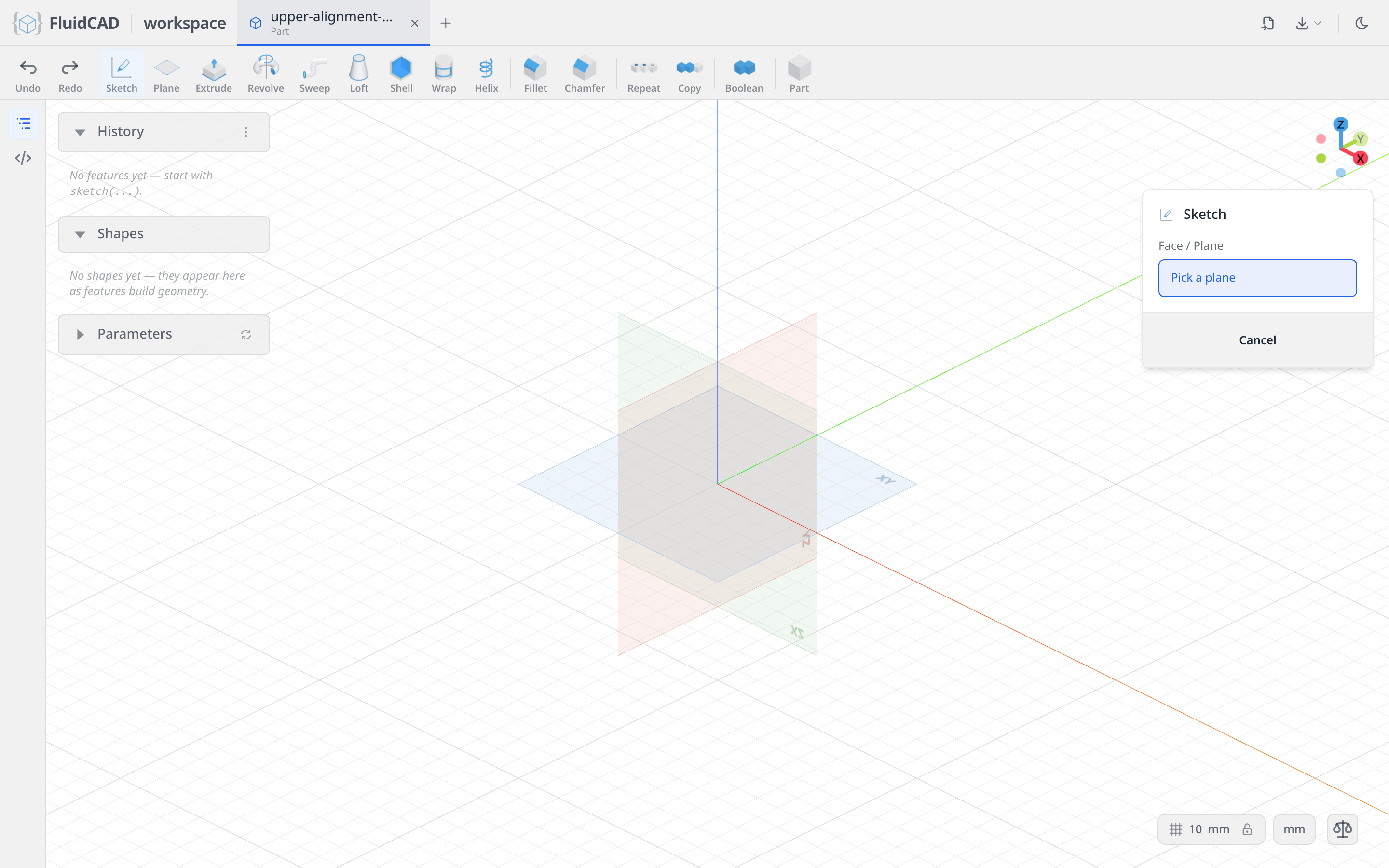
Task: Open the History panel options menu
Action: point(245,132)
